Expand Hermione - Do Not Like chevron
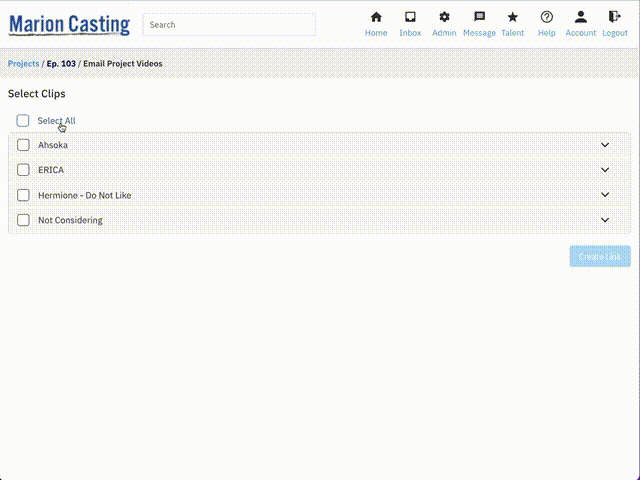This screenshot has height=480, width=640. tap(605, 195)
